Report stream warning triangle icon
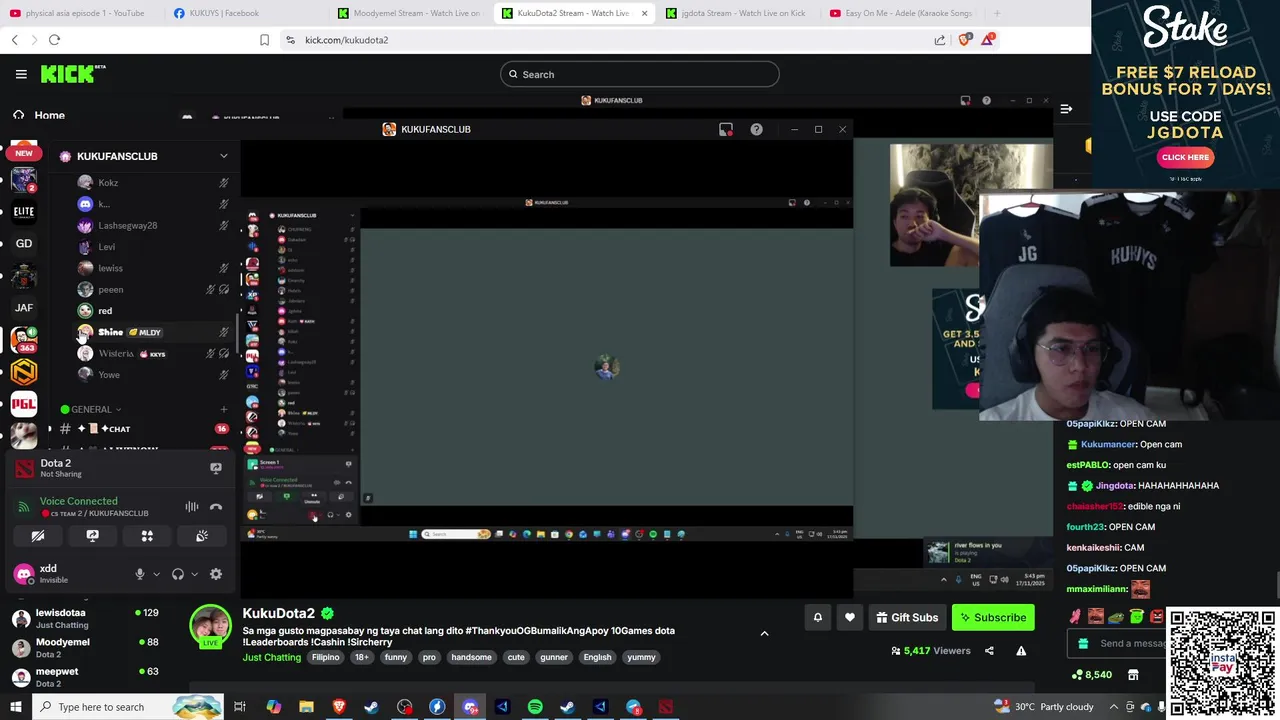The image size is (1280, 720). click(x=1021, y=651)
